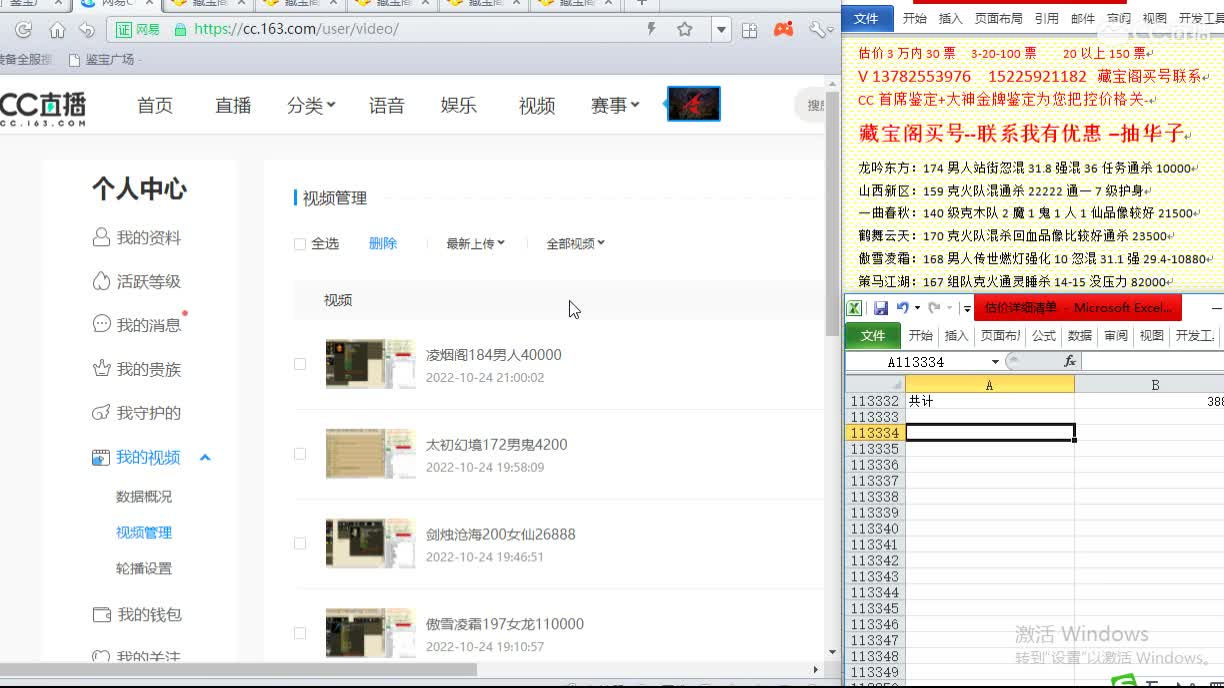Click the 我的视频 video icon
This screenshot has height=688, width=1224.
(100, 457)
